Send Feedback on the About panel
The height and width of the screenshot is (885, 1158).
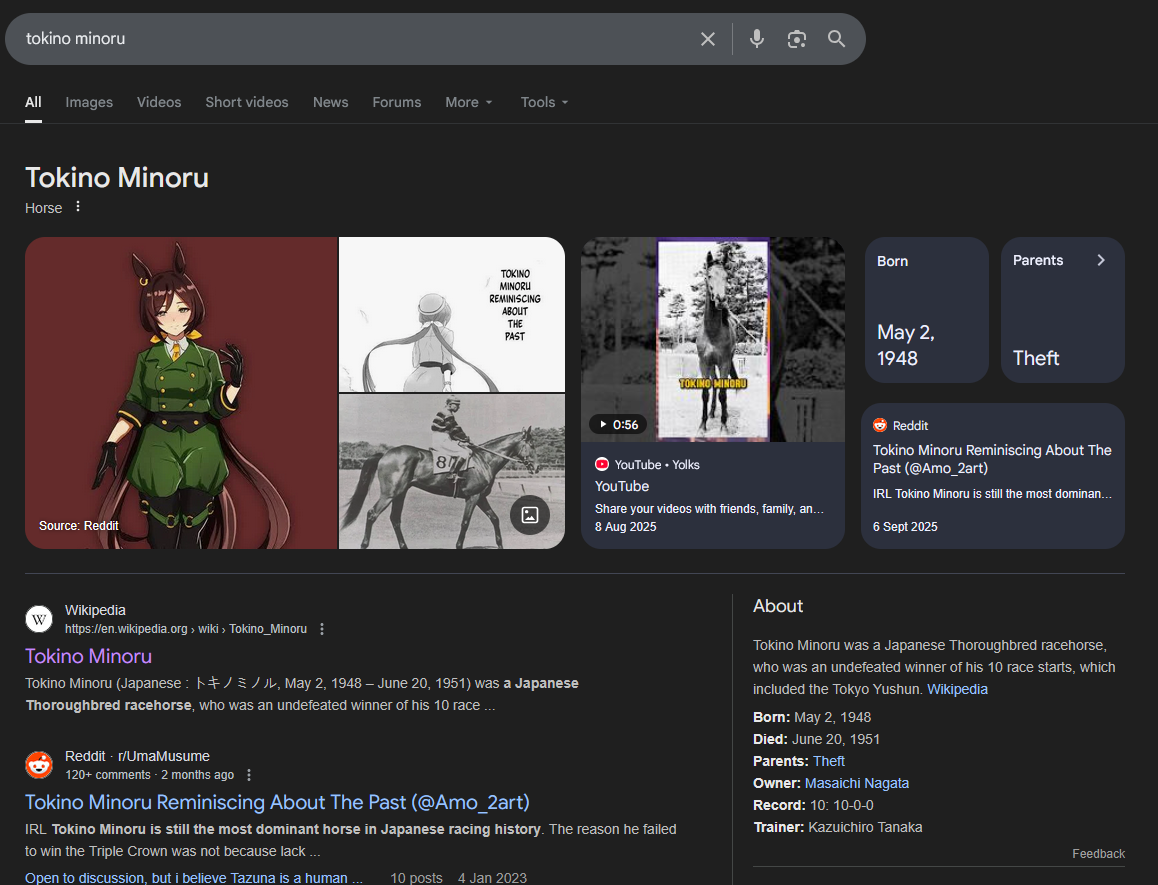point(1098,854)
